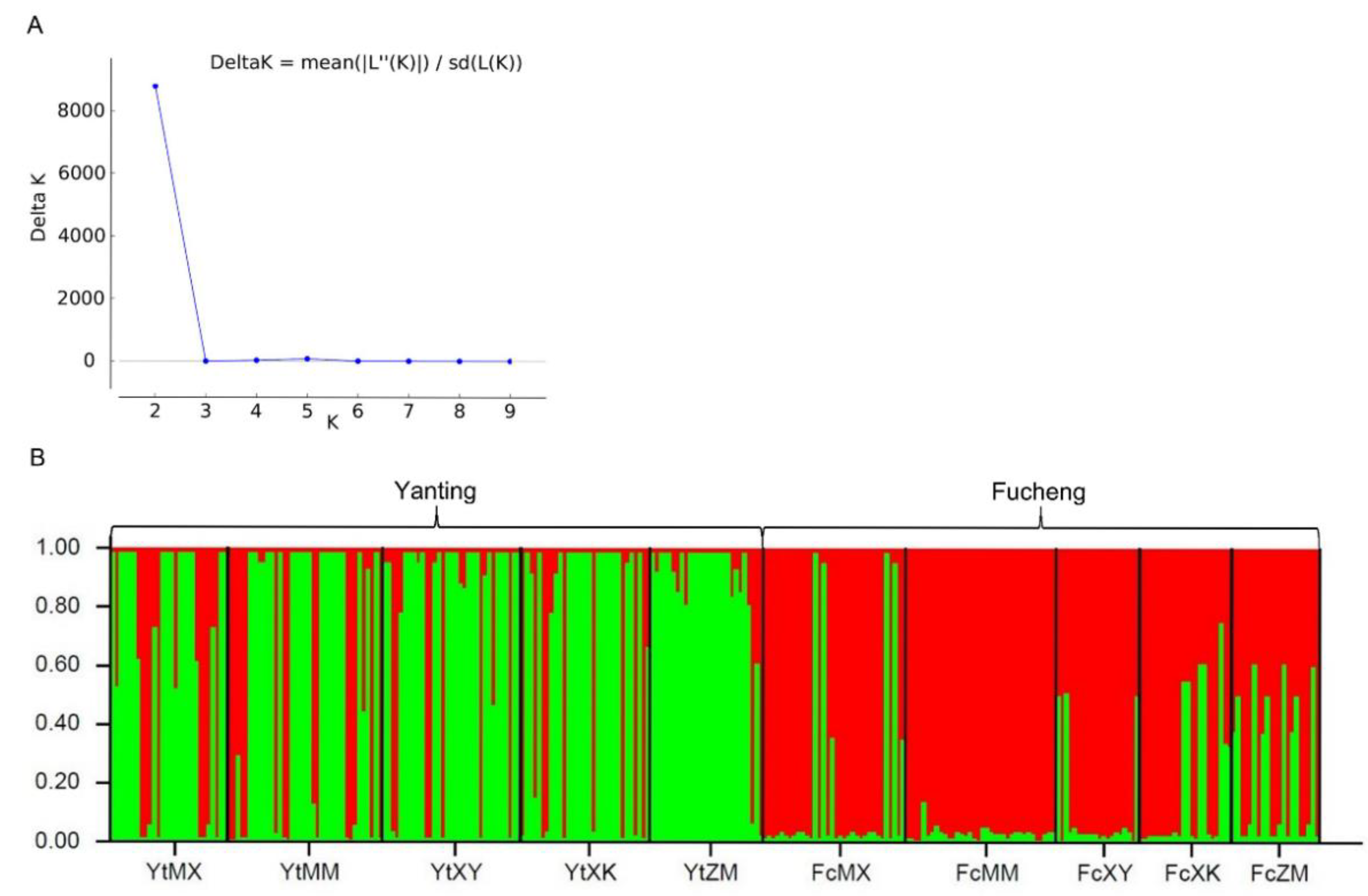Click the YtXY population label

pos(456,872)
